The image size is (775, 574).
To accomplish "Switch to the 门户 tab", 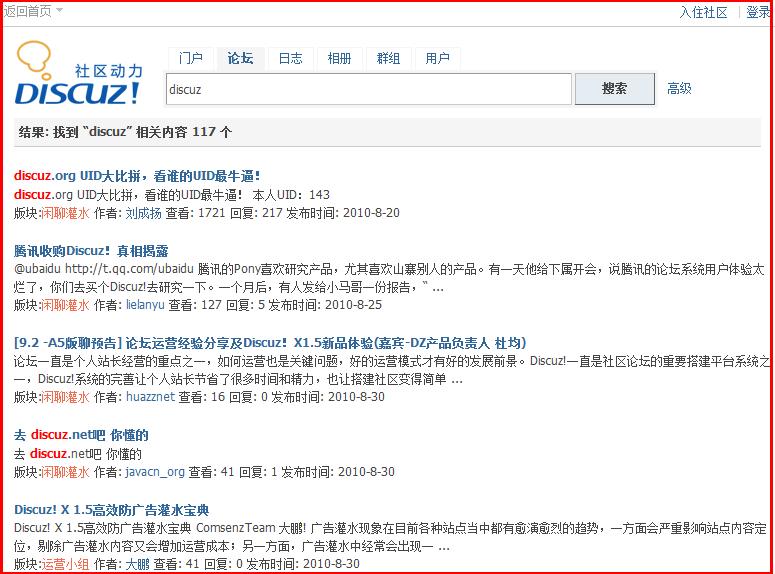I will (191, 58).
